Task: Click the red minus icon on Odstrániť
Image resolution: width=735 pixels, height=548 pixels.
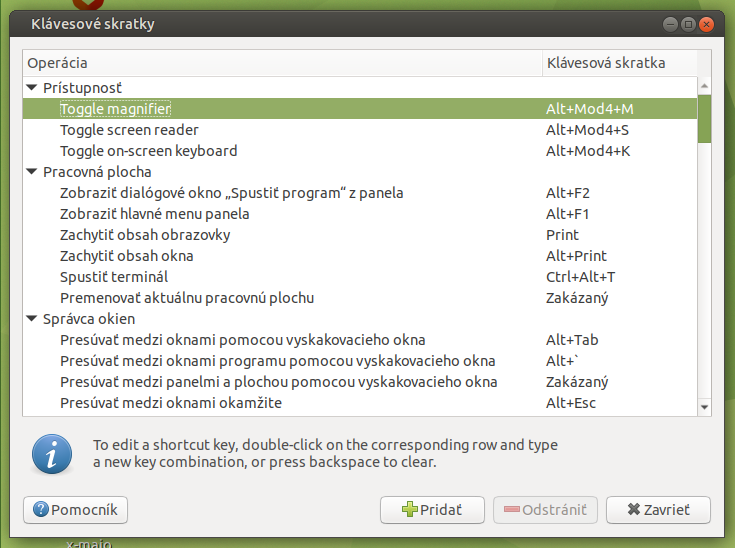Action: pos(511,509)
